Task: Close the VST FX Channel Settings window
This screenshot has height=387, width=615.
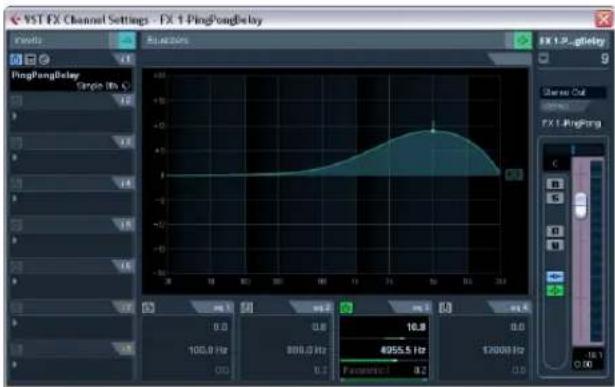Action: click(x=603, y=19)
